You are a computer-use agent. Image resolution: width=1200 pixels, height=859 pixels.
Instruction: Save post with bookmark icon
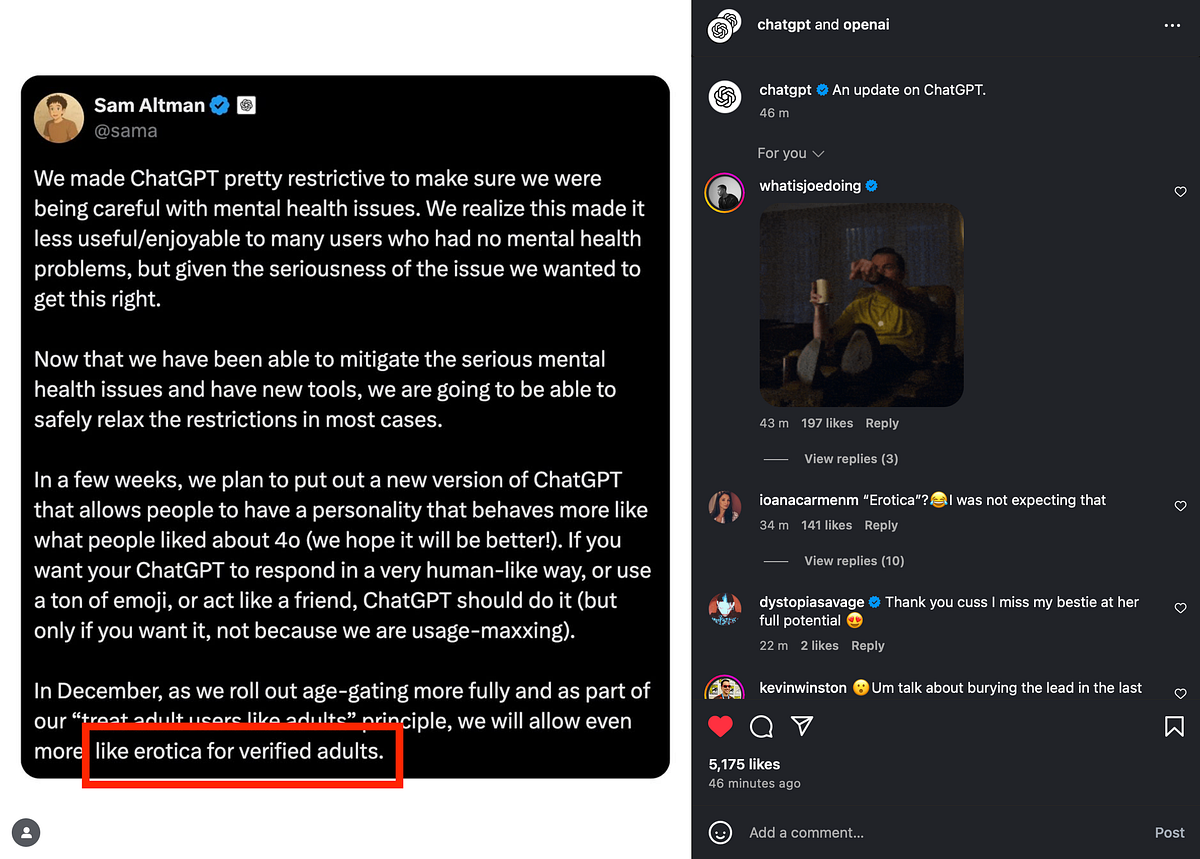coord(1174,727)
